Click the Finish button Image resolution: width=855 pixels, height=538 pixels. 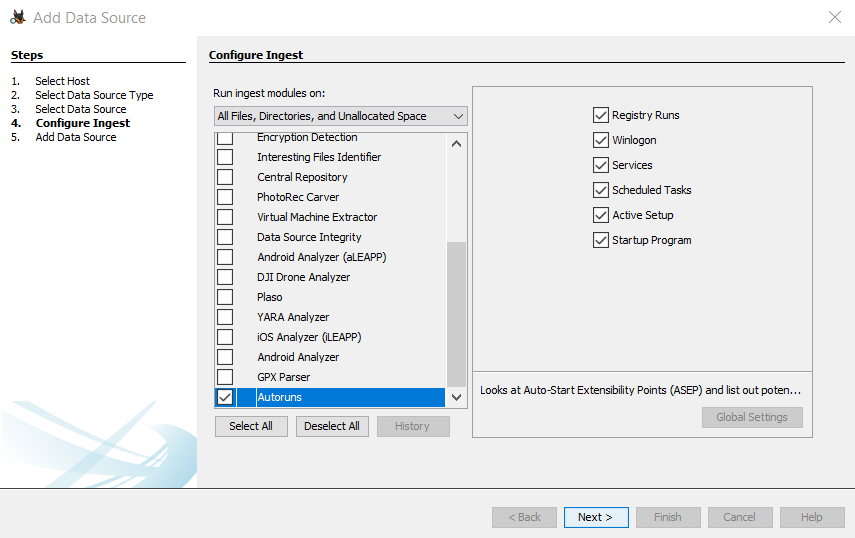point(668,517)
